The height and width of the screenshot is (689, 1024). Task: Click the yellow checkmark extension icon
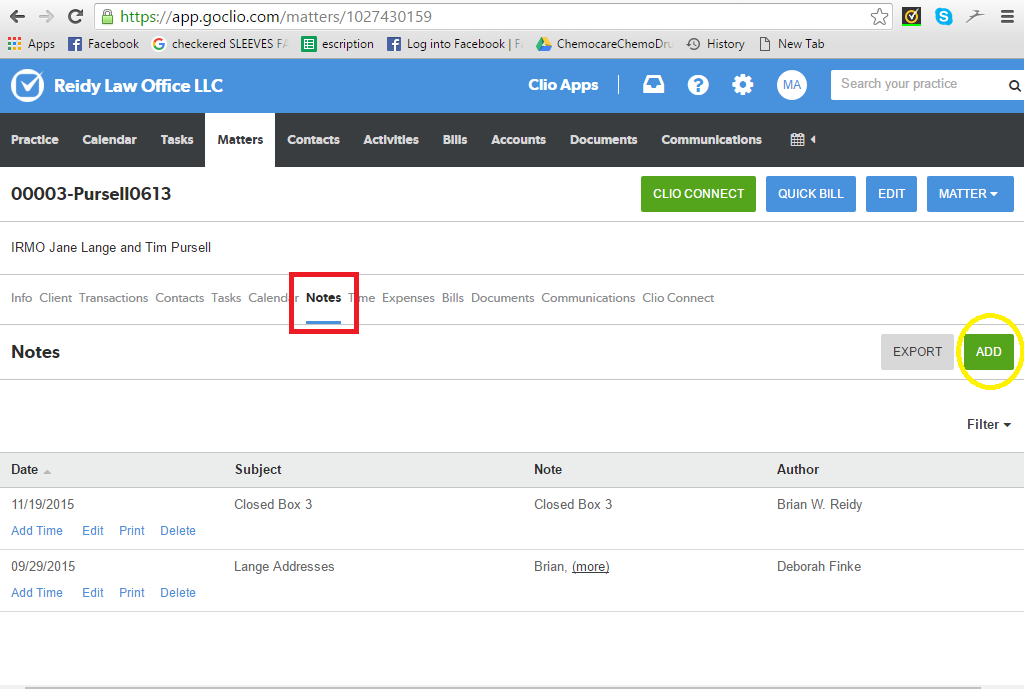click(x=911, y=16)
